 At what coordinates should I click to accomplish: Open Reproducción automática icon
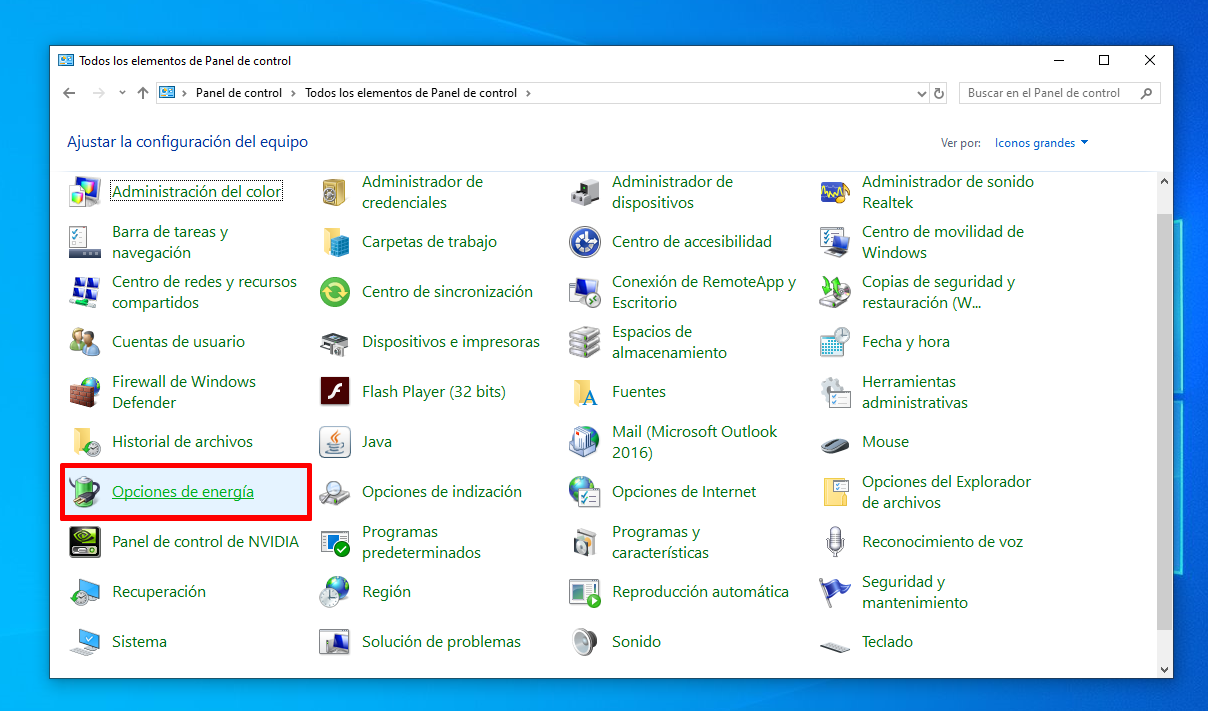point(584,591)
